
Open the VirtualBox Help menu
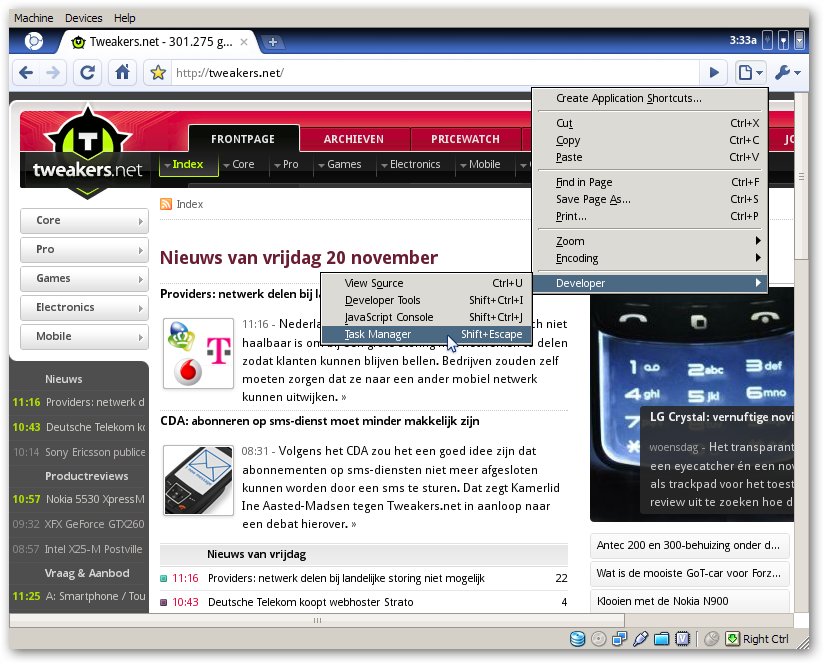(124, 18)
